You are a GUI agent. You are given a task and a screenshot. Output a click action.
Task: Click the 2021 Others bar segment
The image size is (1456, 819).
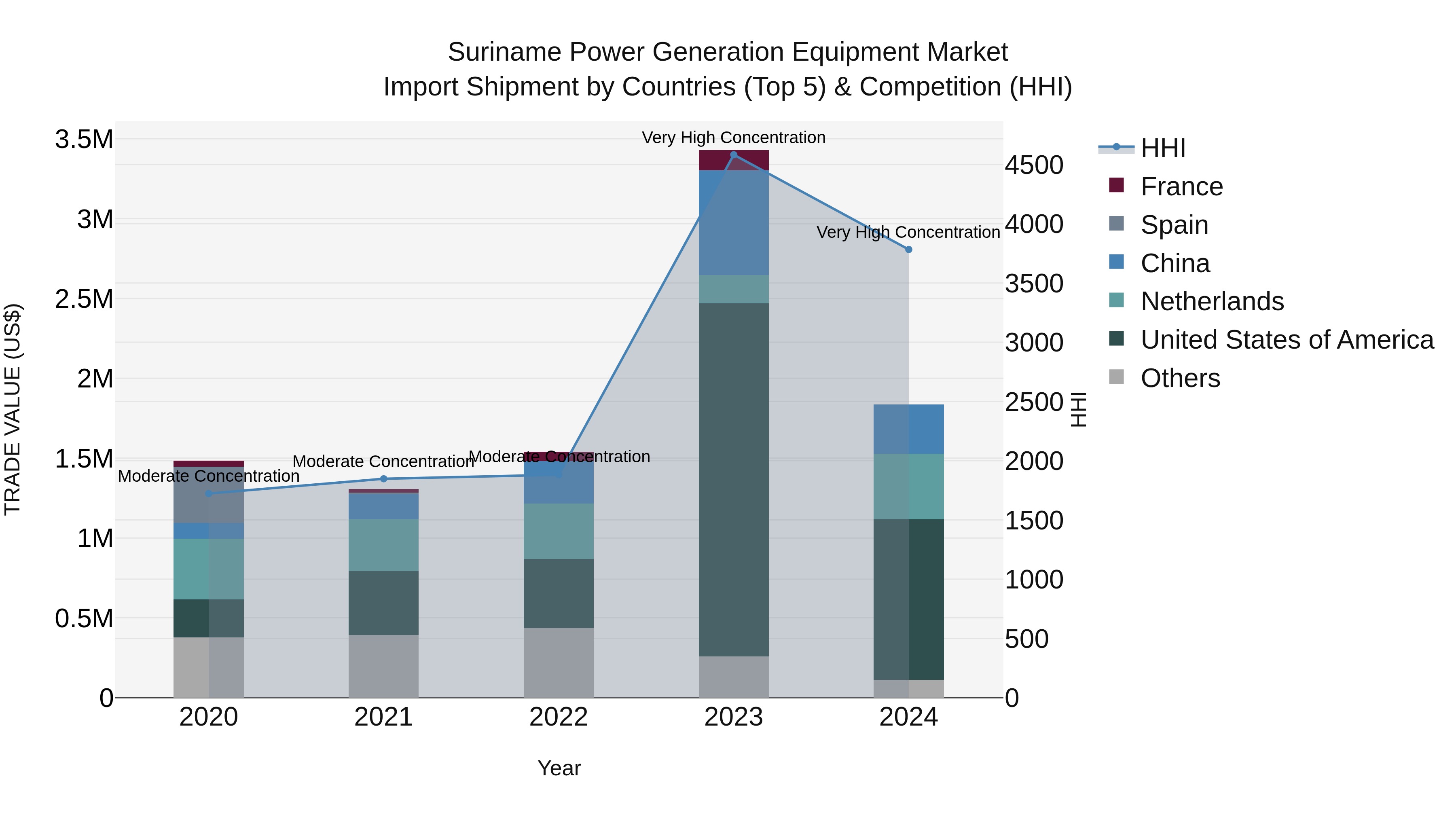(x=384, y=667)
